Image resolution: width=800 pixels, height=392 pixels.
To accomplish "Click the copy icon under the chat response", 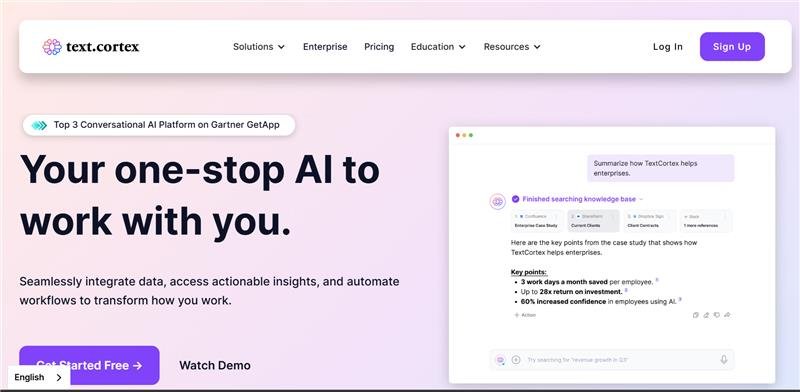I will (x=695, y=315).
